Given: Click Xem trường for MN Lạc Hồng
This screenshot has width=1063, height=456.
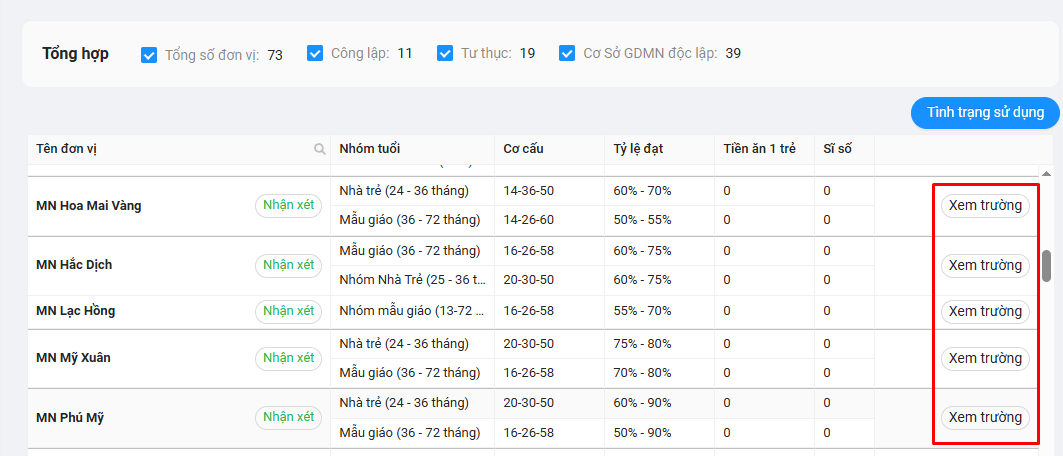Looking at the screenshot, I should point(985,311).
